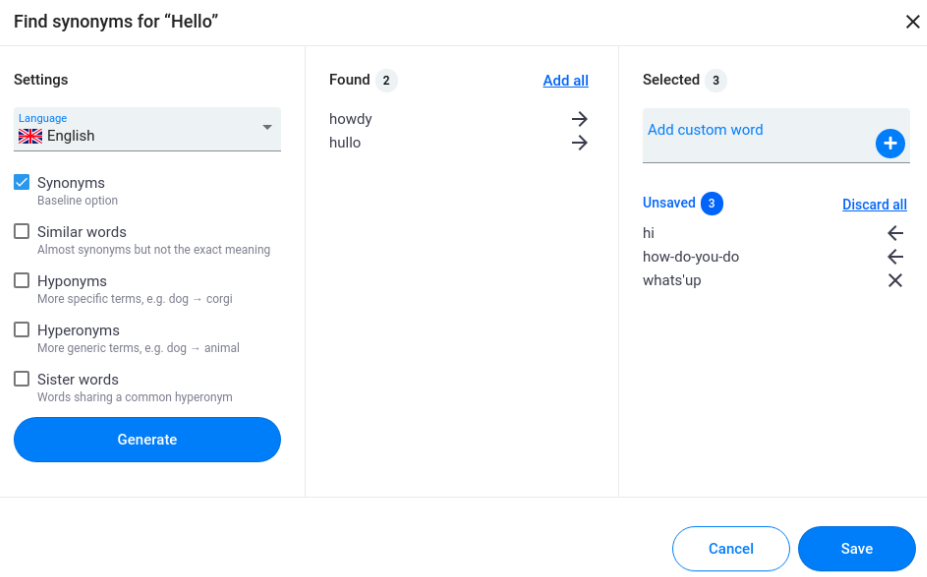
Task: Click the Discard all link
Action: click(x=874, y=205)
